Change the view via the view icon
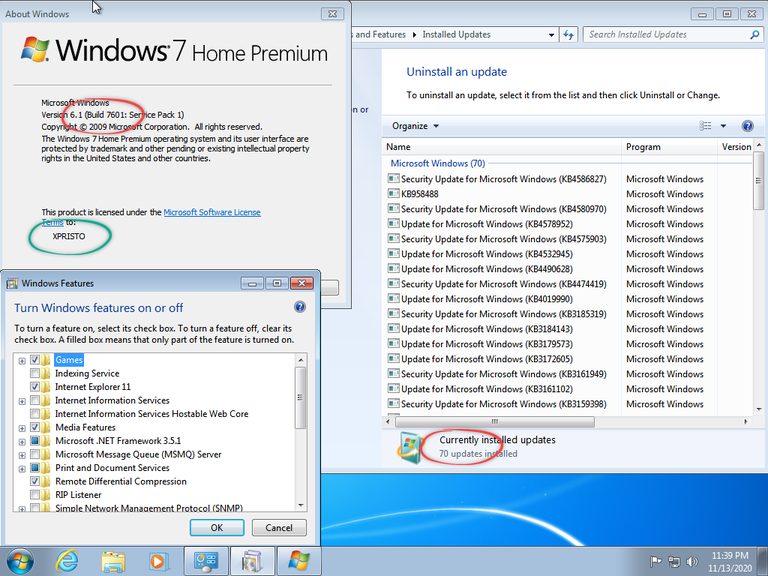Image resolution: width=768 pixels, height=576 pixels. pos(705,126)
